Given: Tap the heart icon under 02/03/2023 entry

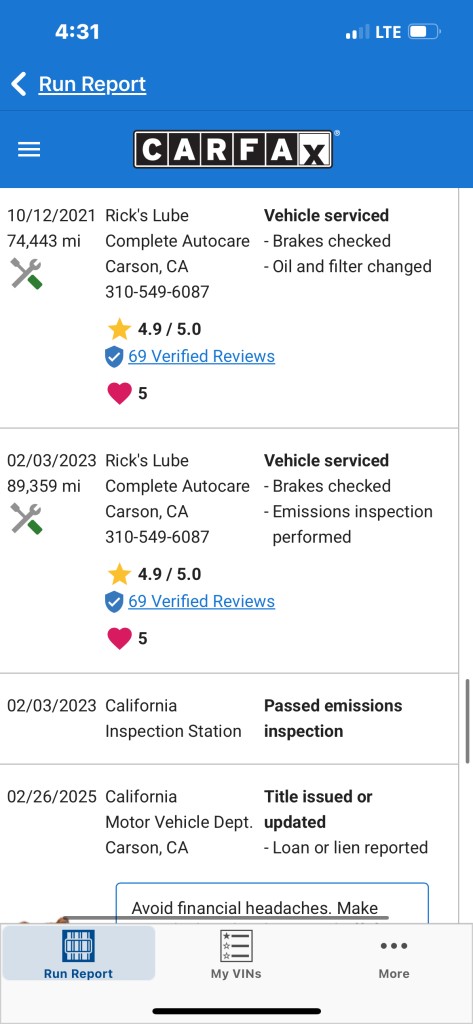Looking at the screenshot, I should (120, 638).
